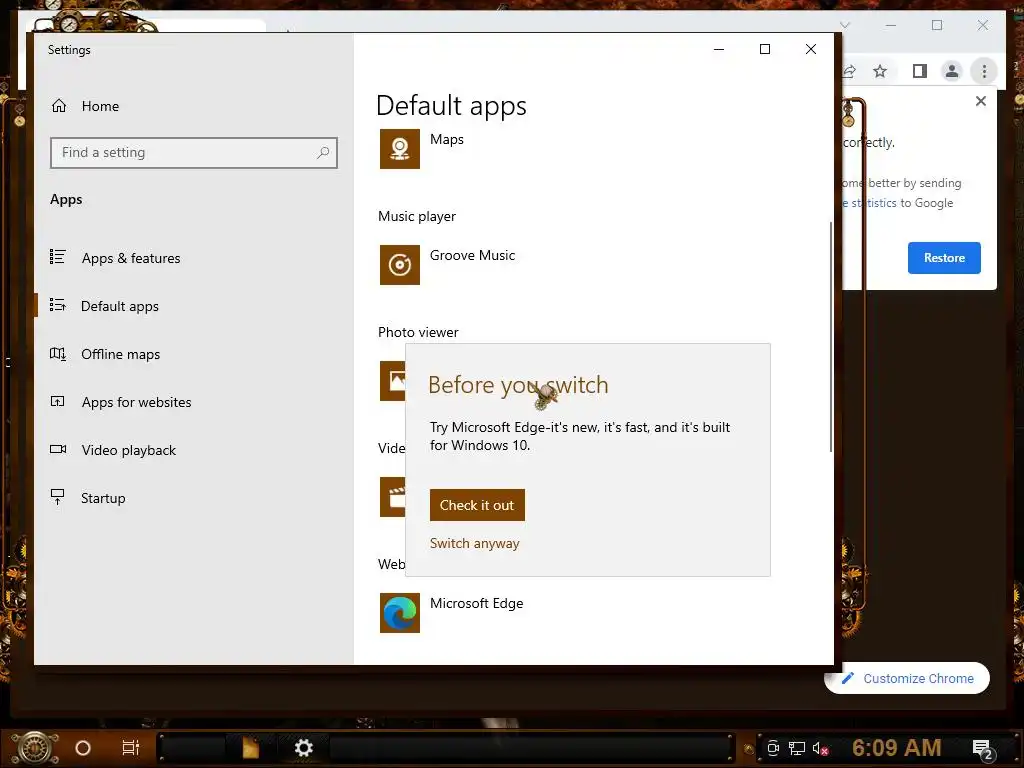Click the Offline maps map icon
Screen dimensions: 1024x768
(x=57, y=354)
